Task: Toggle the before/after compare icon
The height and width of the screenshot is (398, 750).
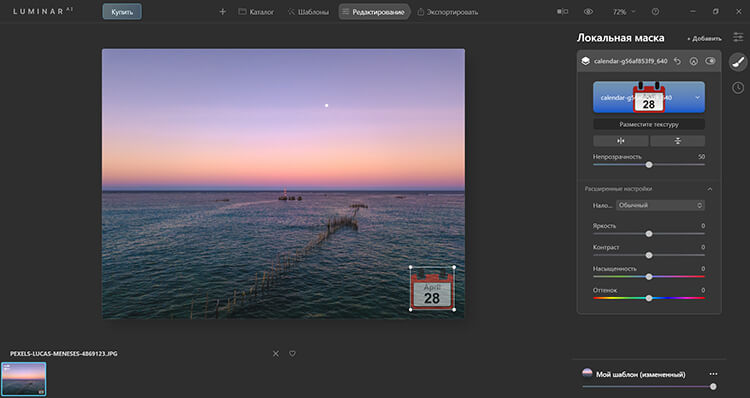Action: pos(562,11)
